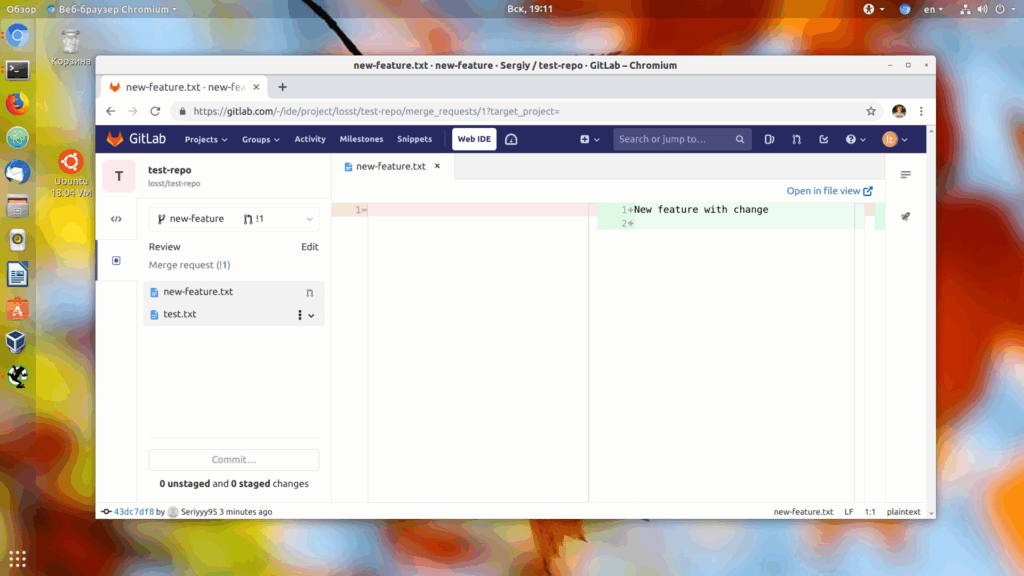
Task: Open the Обзор activities overview
Action: [21, 9]
